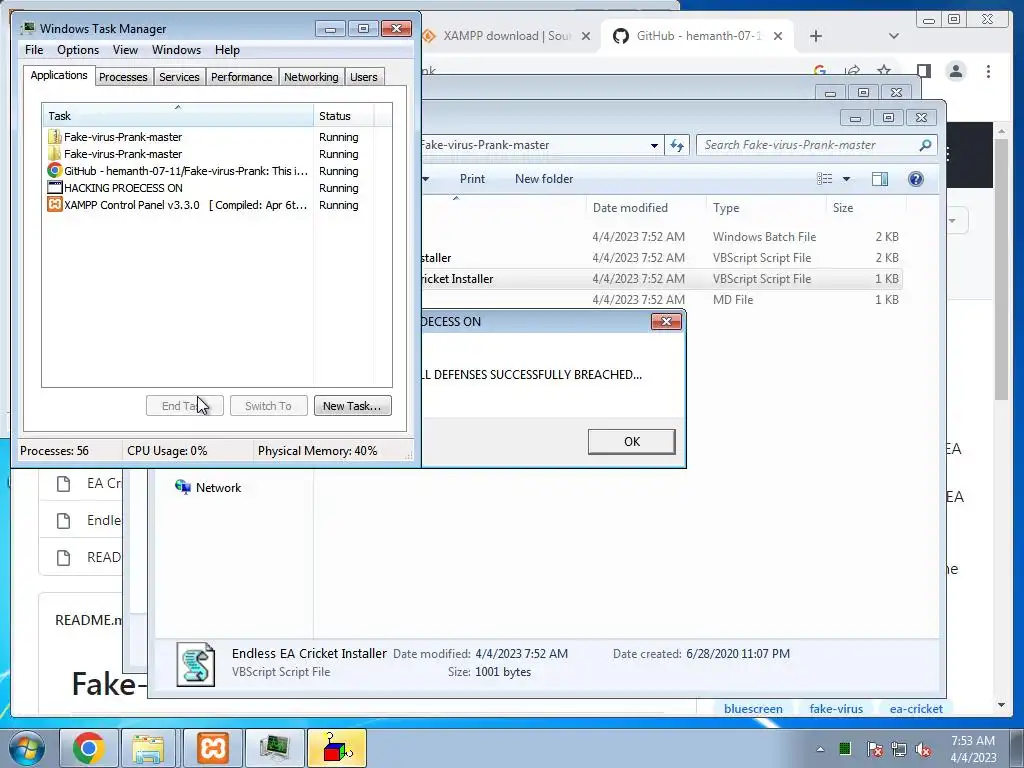Open a new Chrome tab
Image resolution: width=1024 pixels, height=768 pixels.
pos(816,36)
